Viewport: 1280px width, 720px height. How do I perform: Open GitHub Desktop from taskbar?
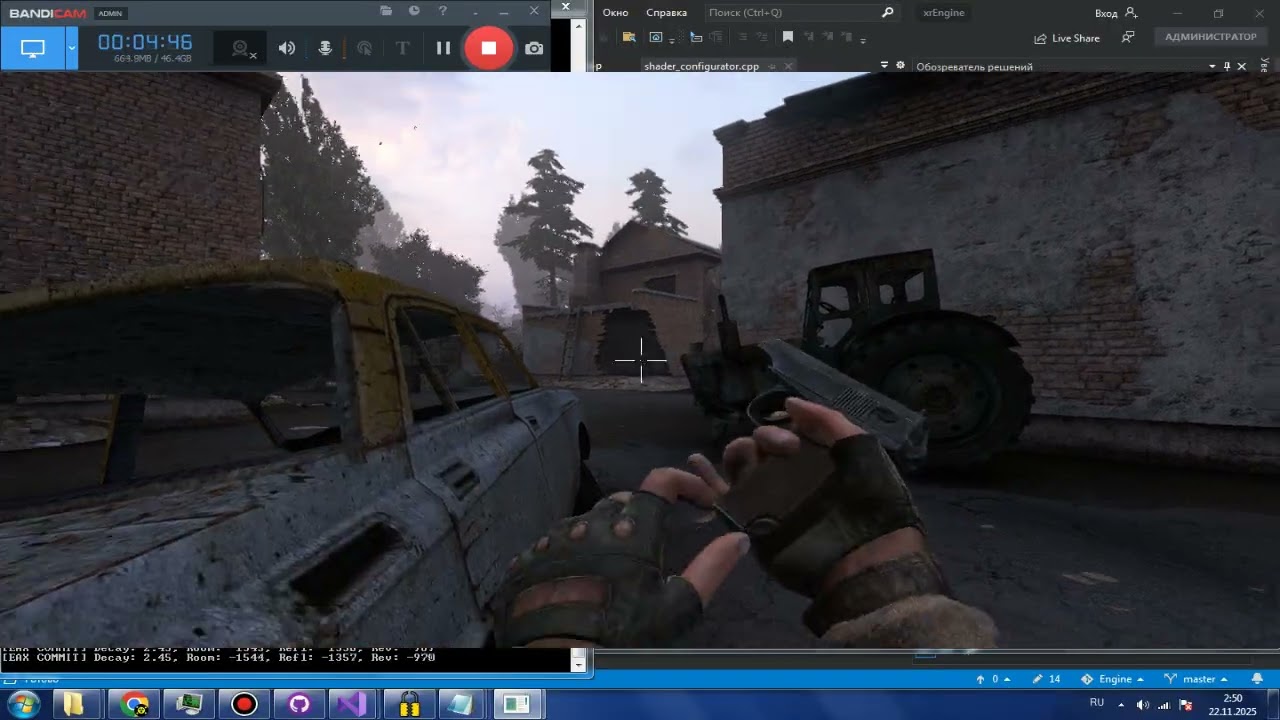pyautogui.click(x=299, y=704)
